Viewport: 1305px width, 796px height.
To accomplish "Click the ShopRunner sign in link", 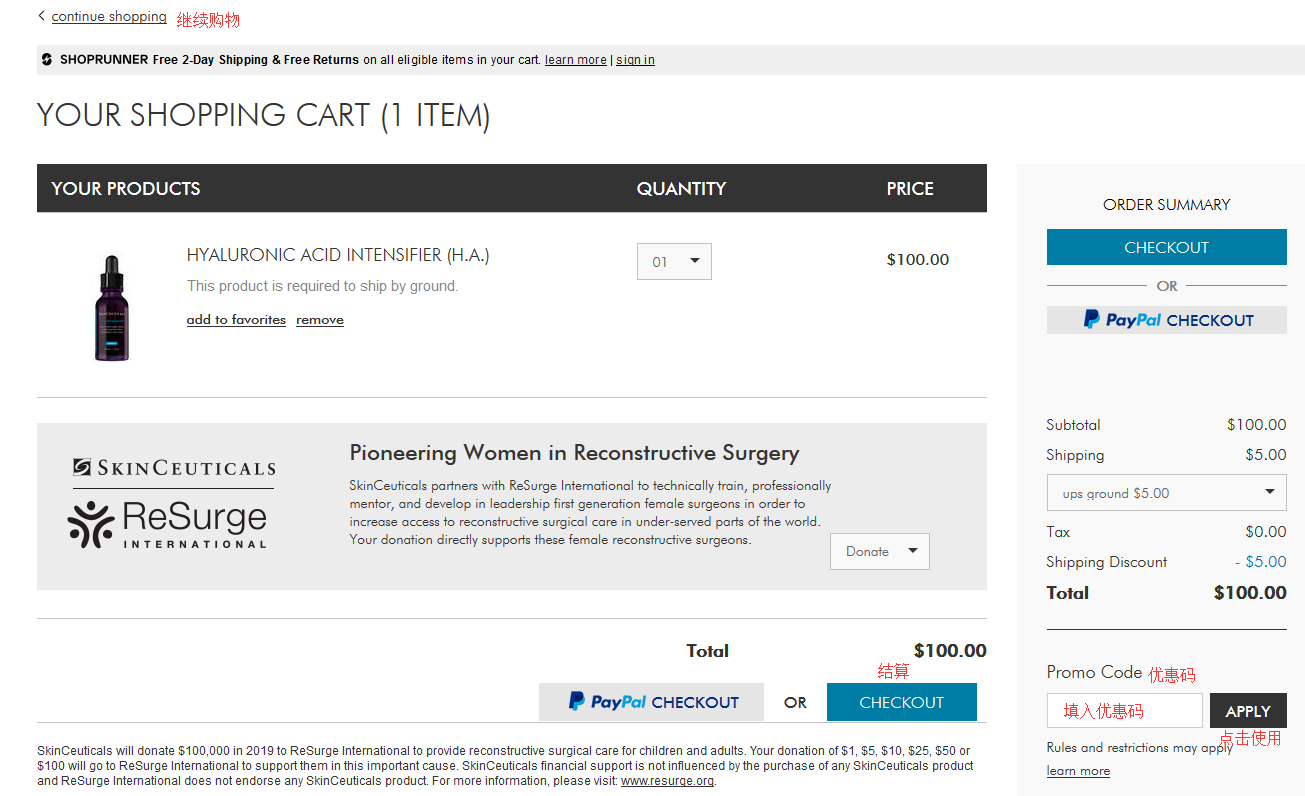I will tap(635, 60).
